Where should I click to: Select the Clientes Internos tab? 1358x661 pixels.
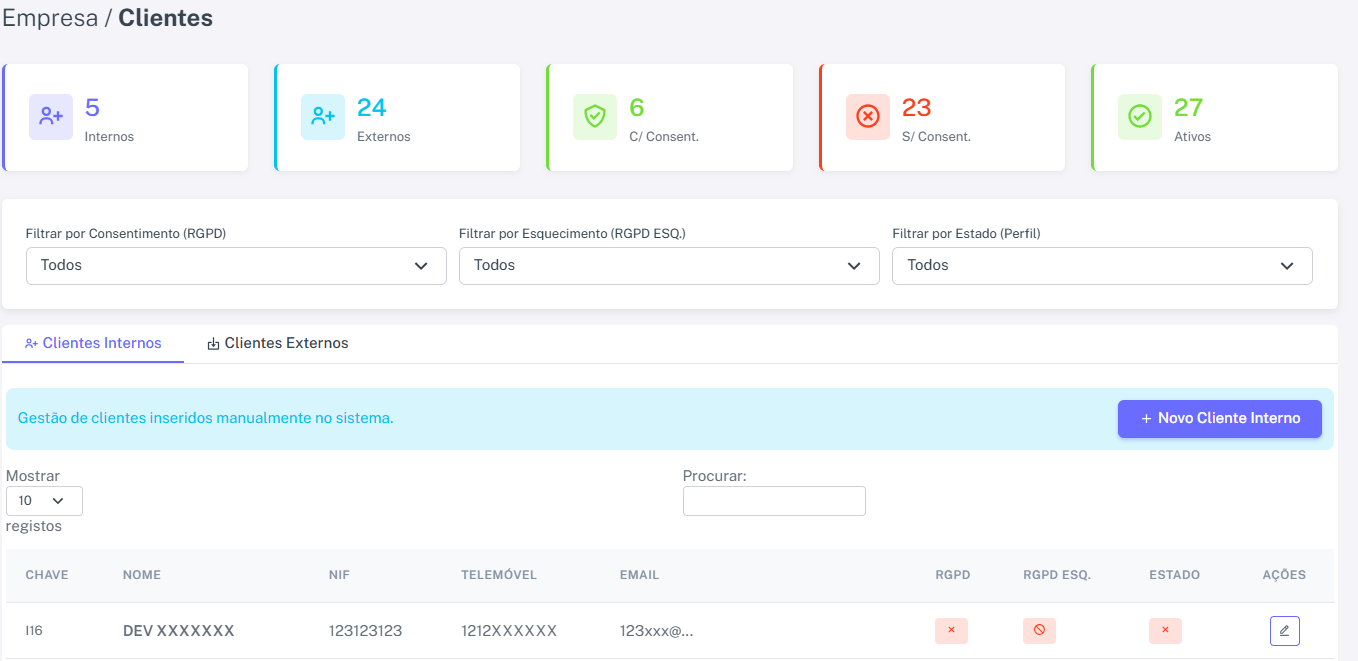coord(93,343)
